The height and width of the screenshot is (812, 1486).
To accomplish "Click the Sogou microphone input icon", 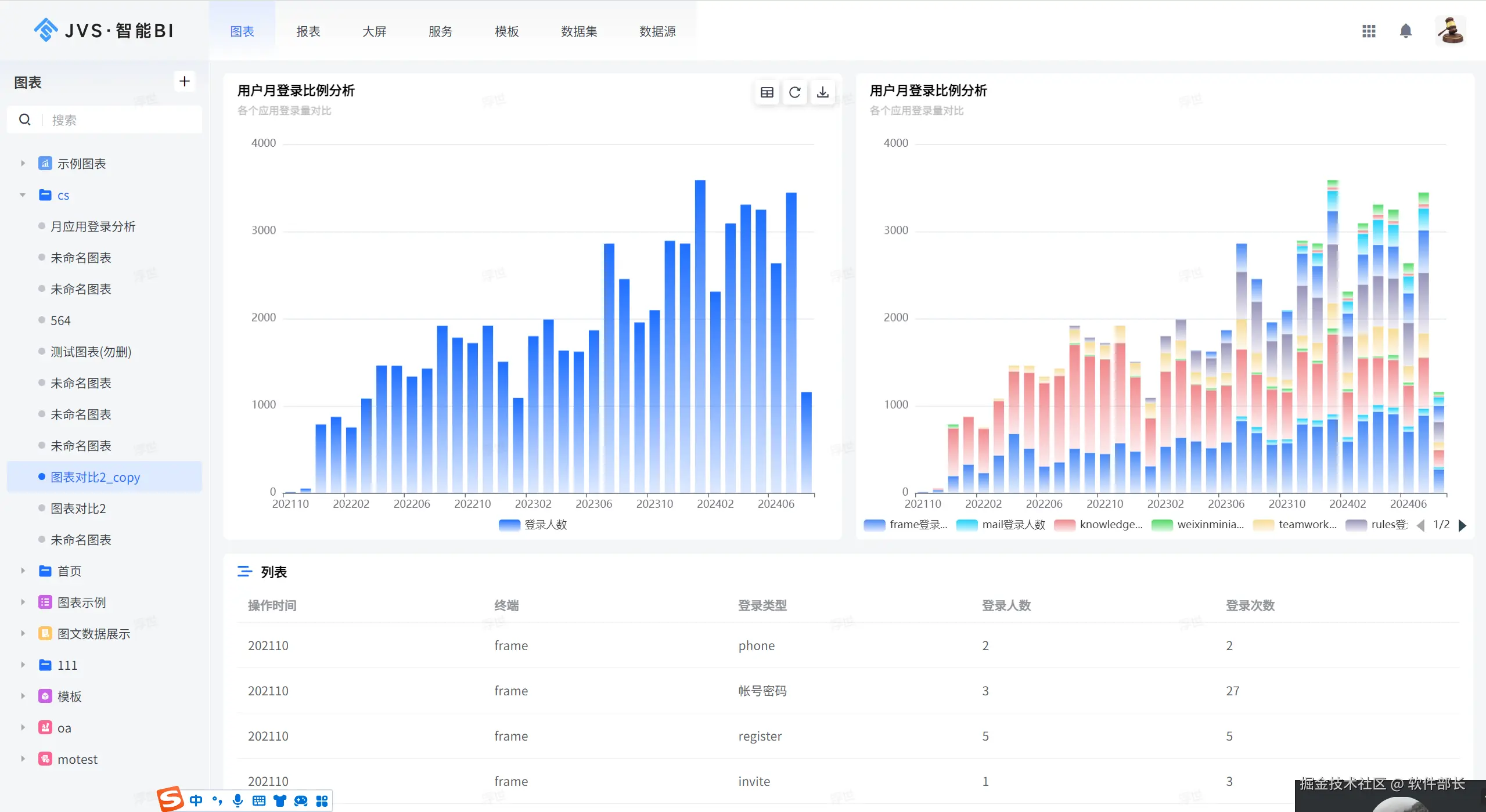I will click(x=238, y=800).
